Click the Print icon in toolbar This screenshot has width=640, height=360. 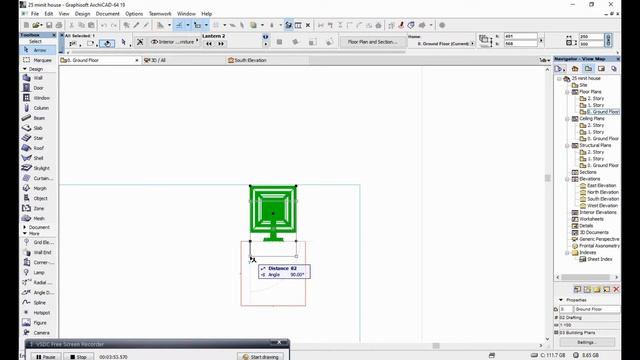[59, 25]
